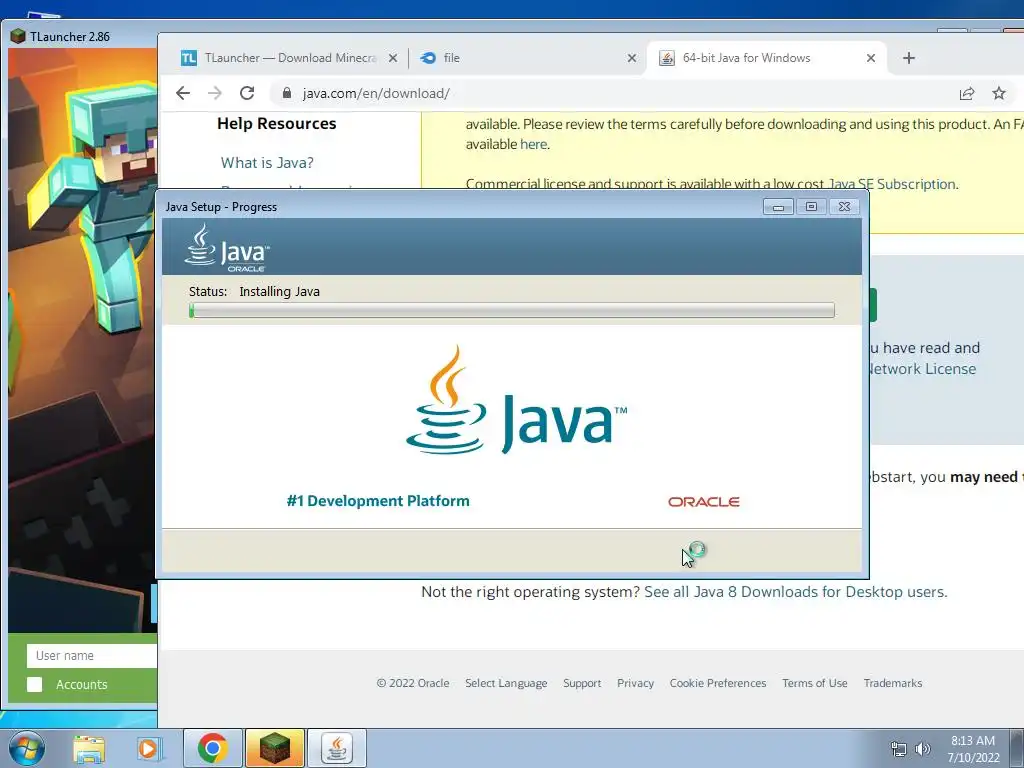Open the Terms of Use link
The image size is (1024, 768).
coord(815,683)
